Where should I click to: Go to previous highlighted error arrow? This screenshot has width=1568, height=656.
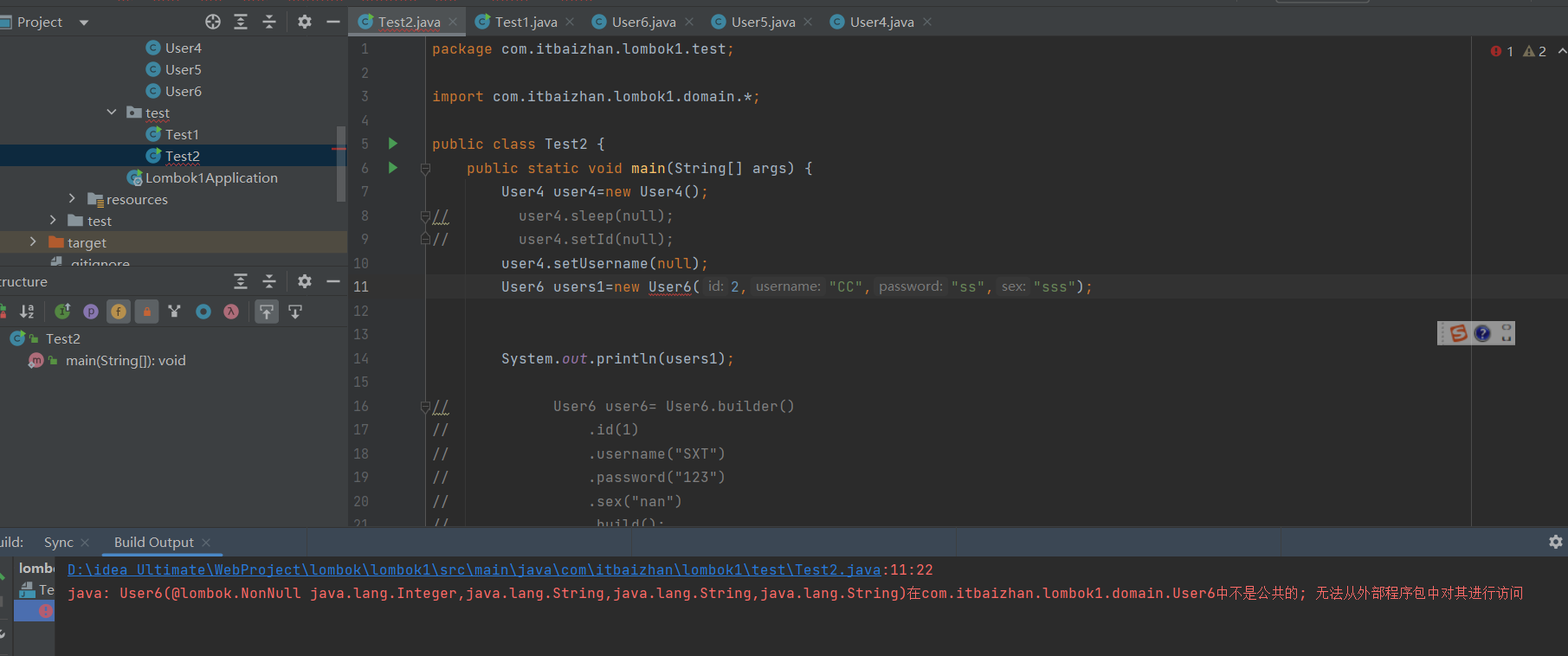[1562, 51]
